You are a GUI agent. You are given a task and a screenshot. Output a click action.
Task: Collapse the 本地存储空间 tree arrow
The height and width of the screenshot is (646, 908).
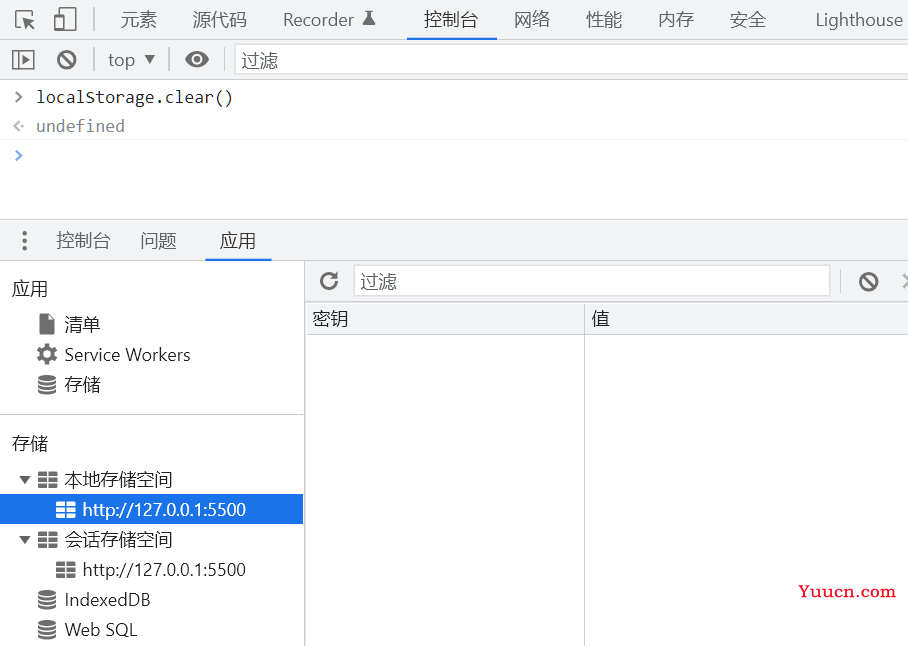click(x=25, y=479)
